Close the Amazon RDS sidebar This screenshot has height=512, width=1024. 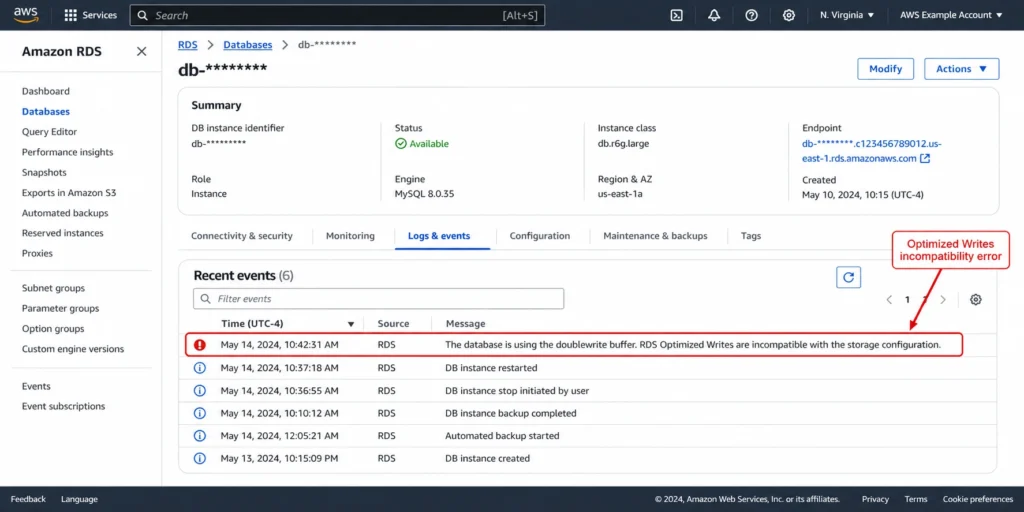(x=141, y=52)
